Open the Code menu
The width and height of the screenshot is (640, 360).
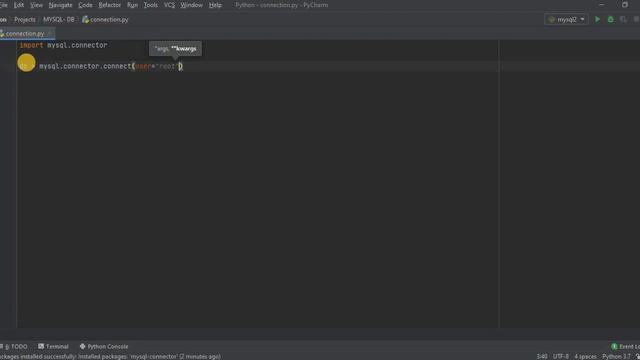coord(85,5)
